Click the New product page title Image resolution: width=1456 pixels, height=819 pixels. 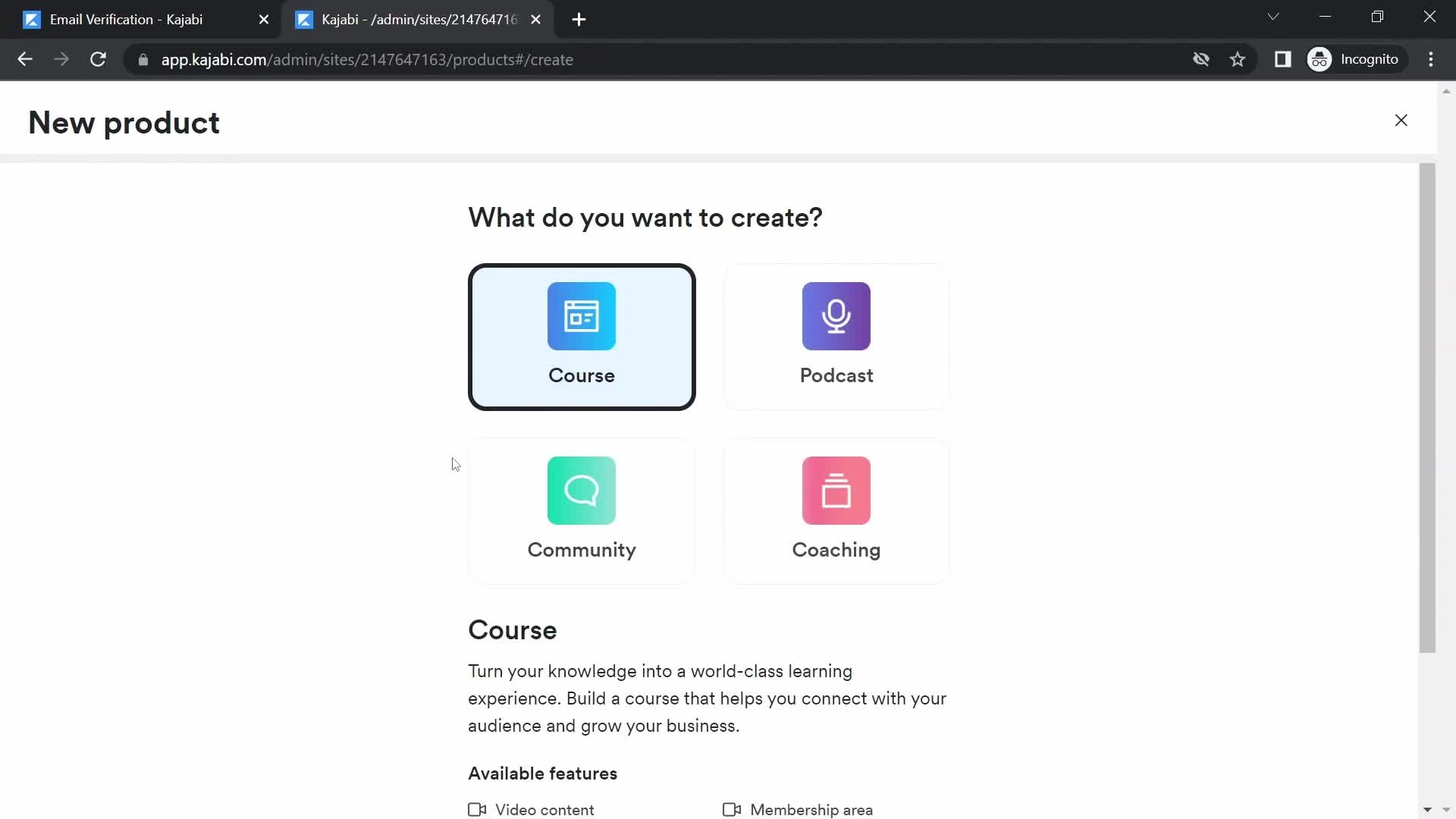point(124,123)
